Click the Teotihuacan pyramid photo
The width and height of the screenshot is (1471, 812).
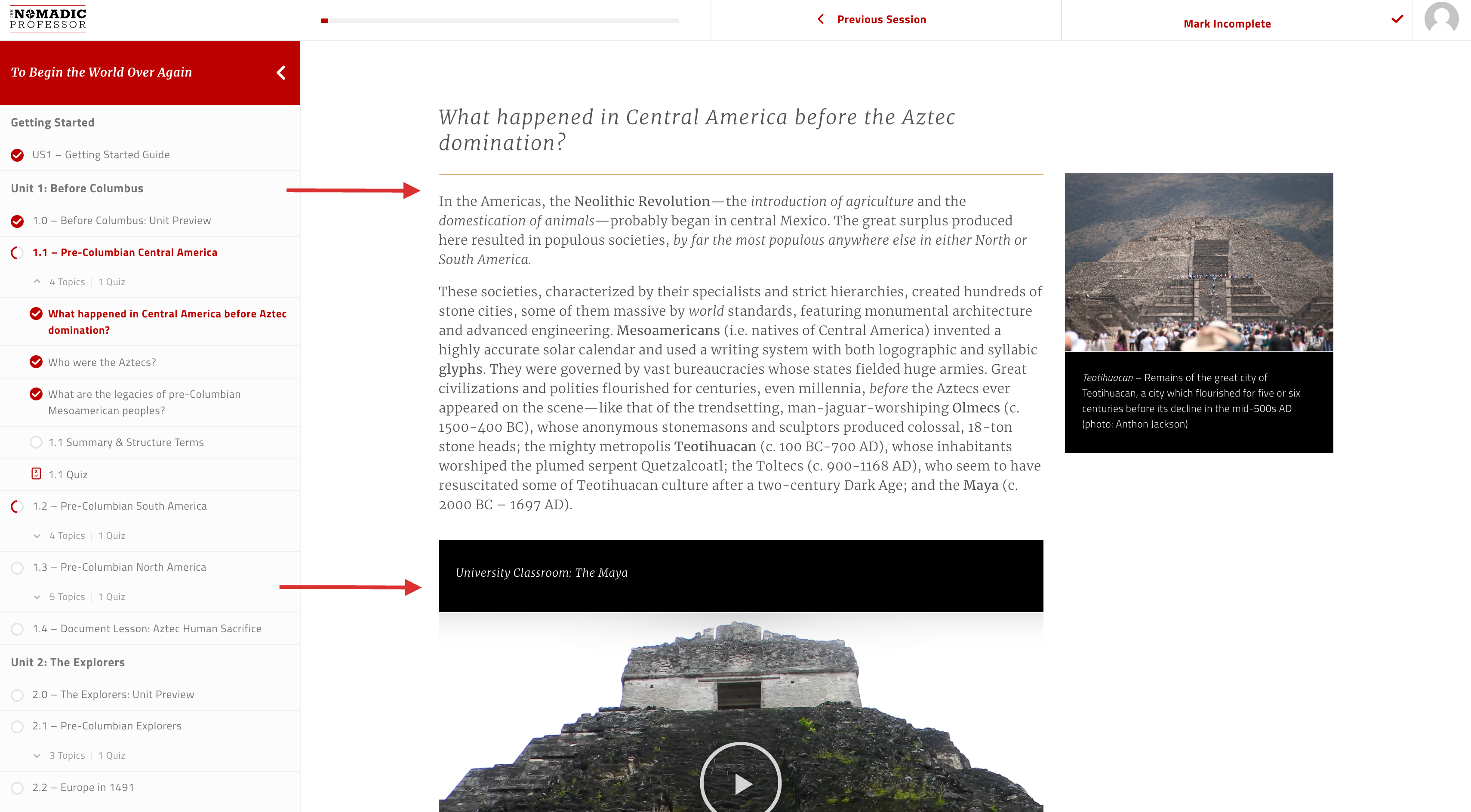click(1199, 262)
